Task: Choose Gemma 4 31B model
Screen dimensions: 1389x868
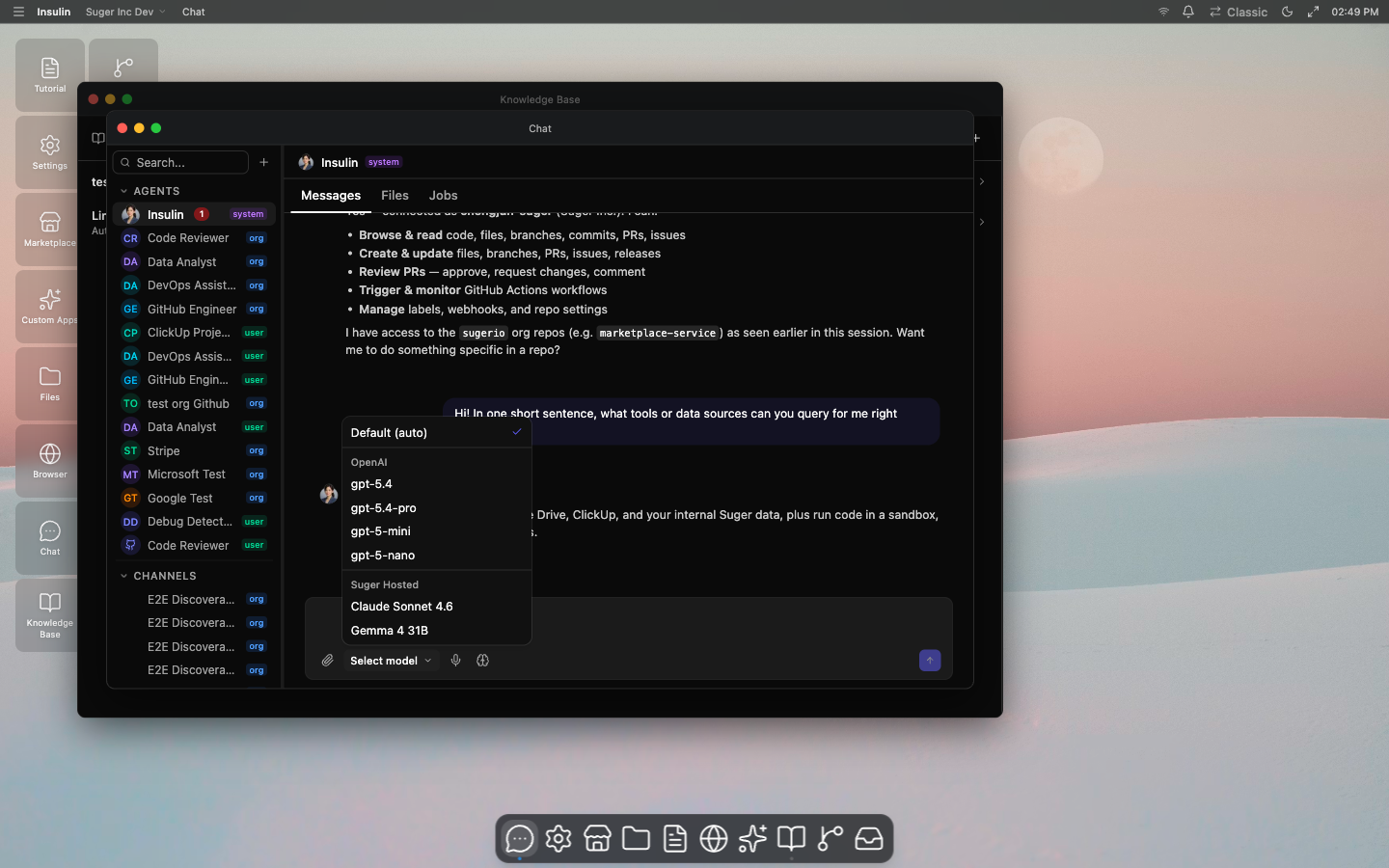Action: (x=436, y=631)
